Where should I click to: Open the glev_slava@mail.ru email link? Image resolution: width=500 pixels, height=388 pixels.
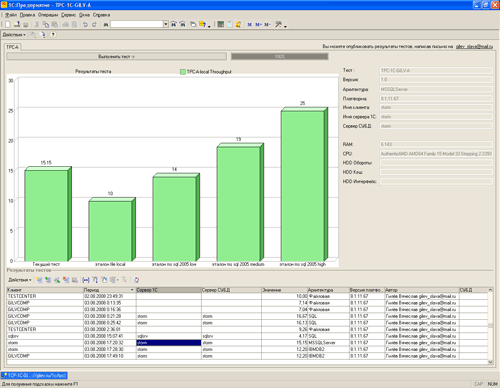474,46
